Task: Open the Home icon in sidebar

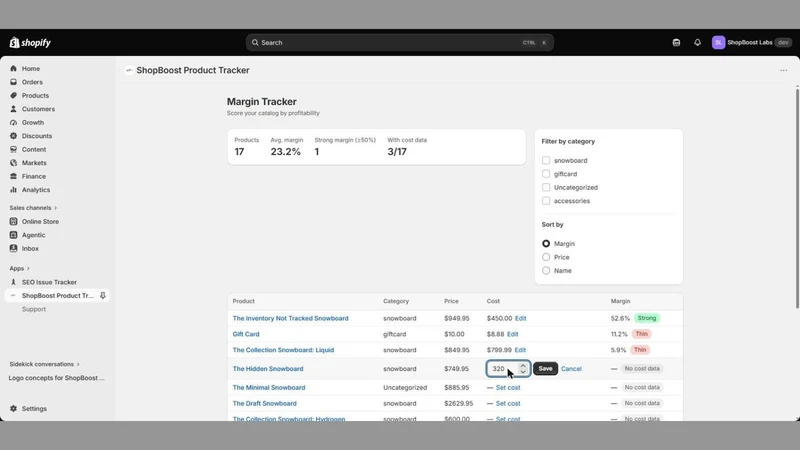Action: tap(13, 68)
